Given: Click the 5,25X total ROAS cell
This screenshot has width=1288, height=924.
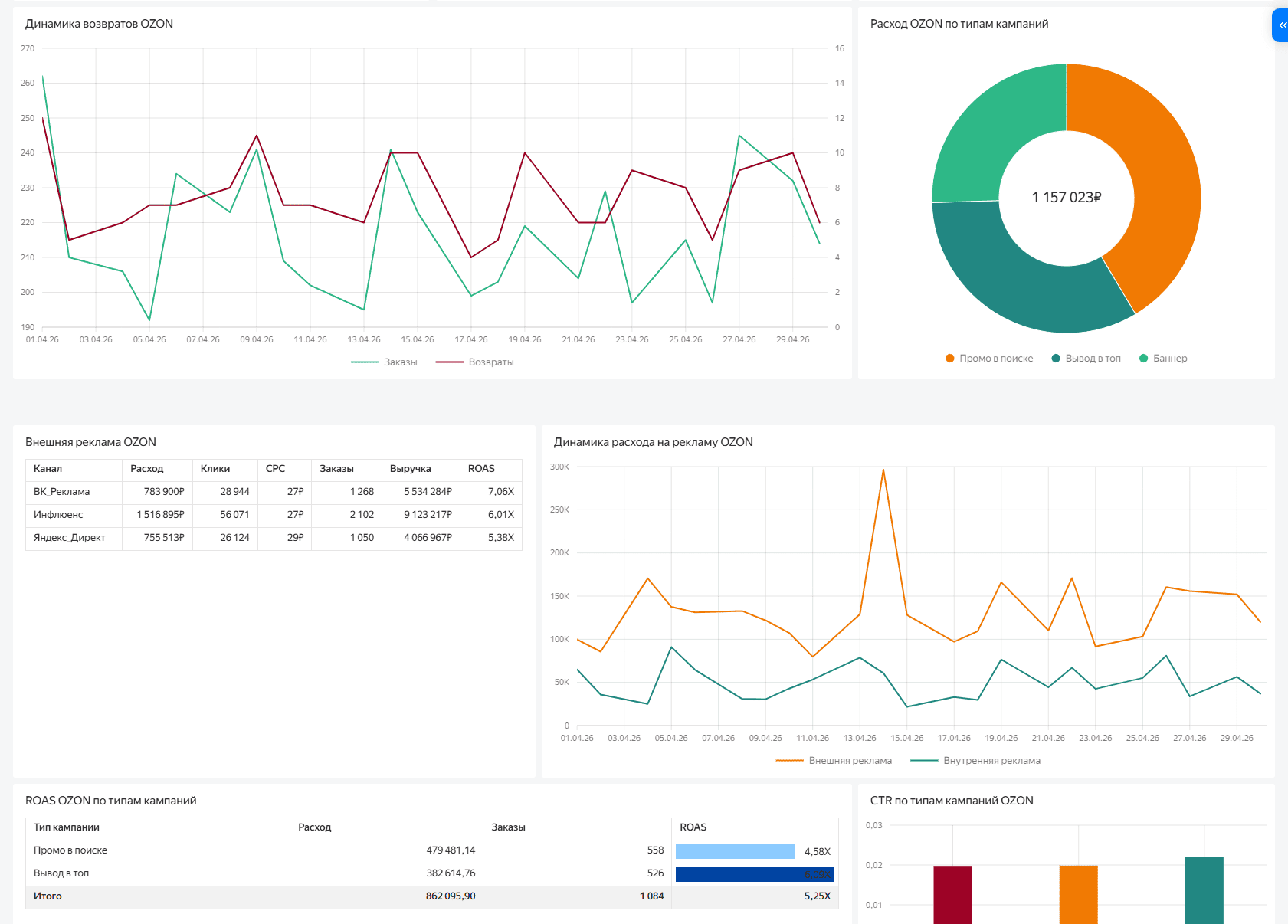Looking at the screenshot, I should 755,897.
